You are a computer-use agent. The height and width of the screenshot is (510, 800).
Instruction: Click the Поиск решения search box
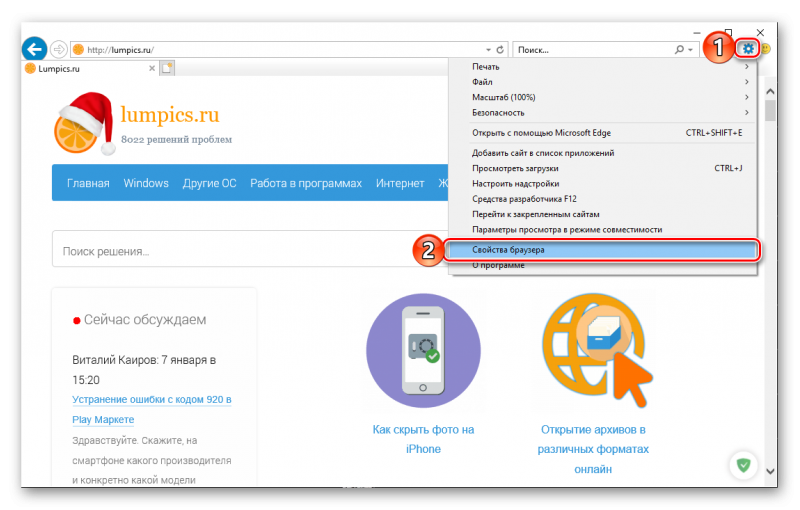click(250, 249)
